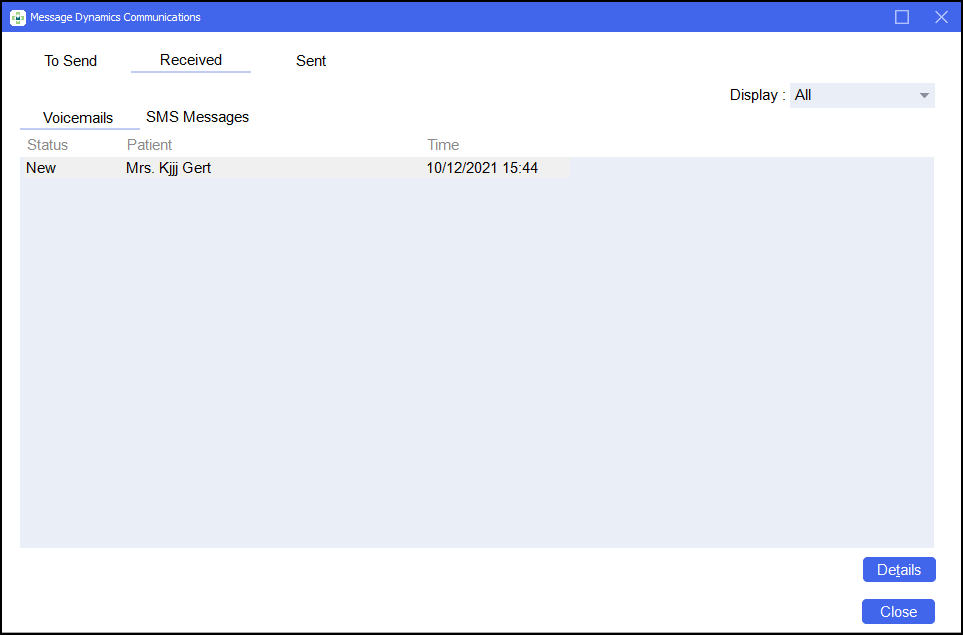Maximize the Message Dynamics Communications window
The height and width of the screenshot is (635, 963).
901,17
